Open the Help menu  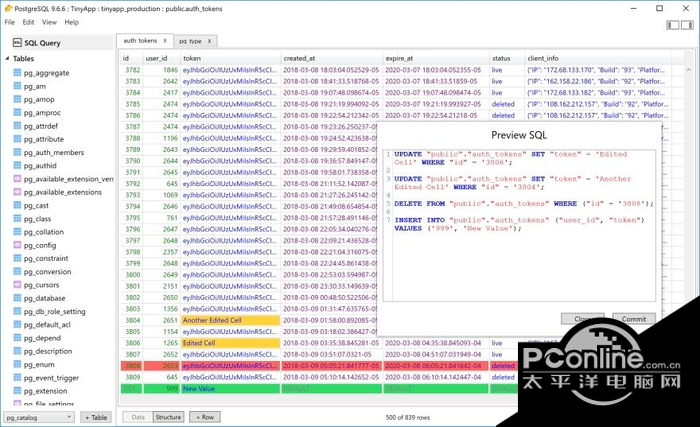click(x=71, y=22)
